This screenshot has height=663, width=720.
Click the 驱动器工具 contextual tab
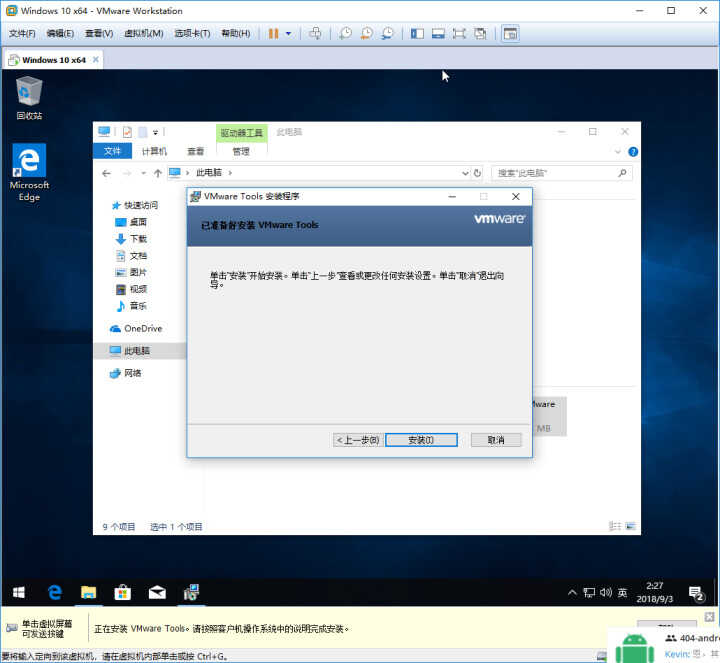click(x=242, y=133)
